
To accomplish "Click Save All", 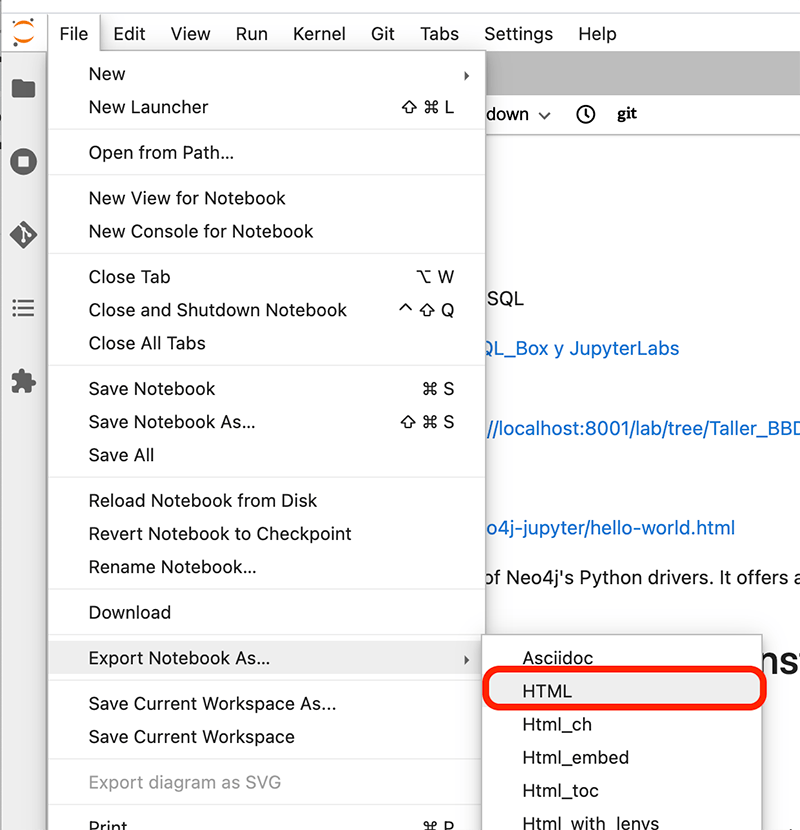I will tap(267, 455).
